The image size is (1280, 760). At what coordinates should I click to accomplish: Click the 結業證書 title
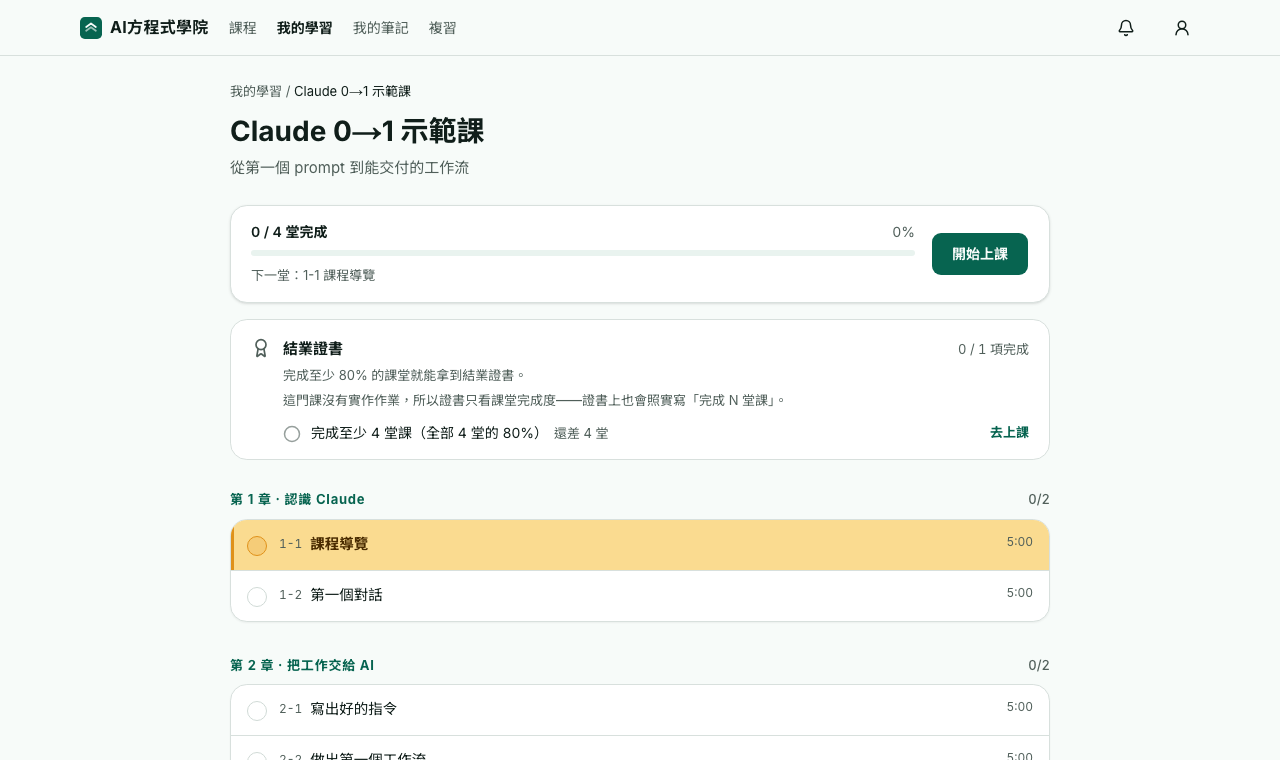(313, 349)
